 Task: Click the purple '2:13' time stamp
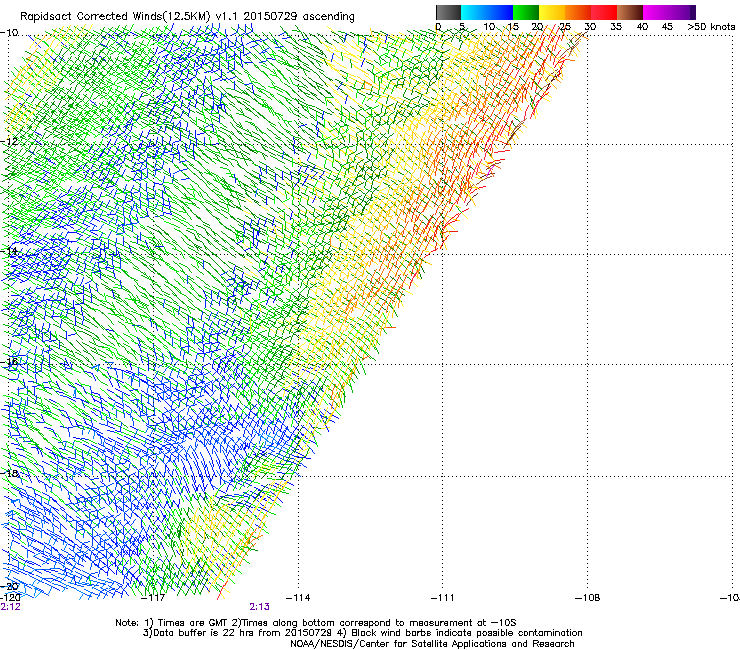click(x=260, y=607)
